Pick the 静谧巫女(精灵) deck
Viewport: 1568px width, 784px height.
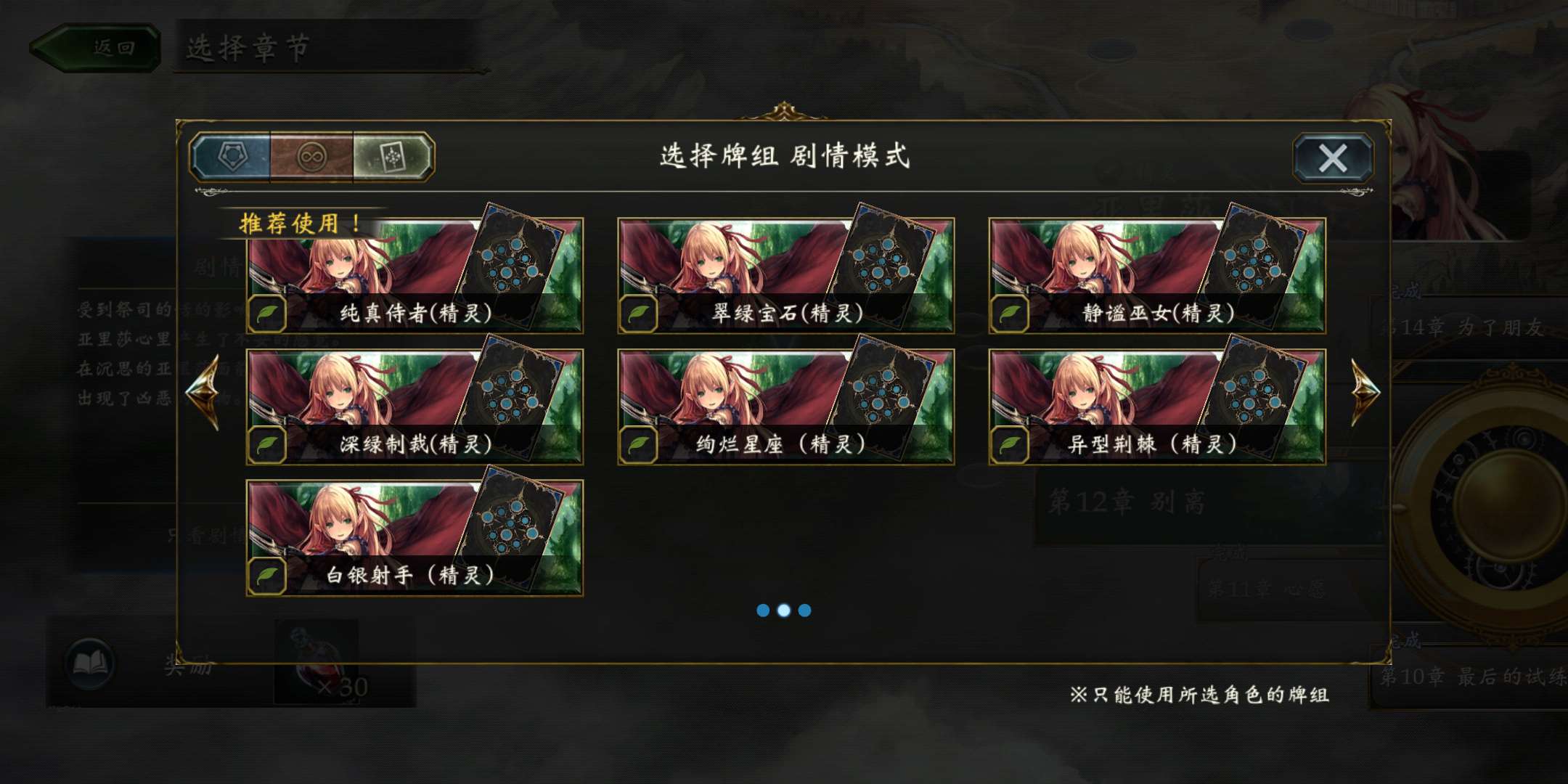coord(1157,275)
